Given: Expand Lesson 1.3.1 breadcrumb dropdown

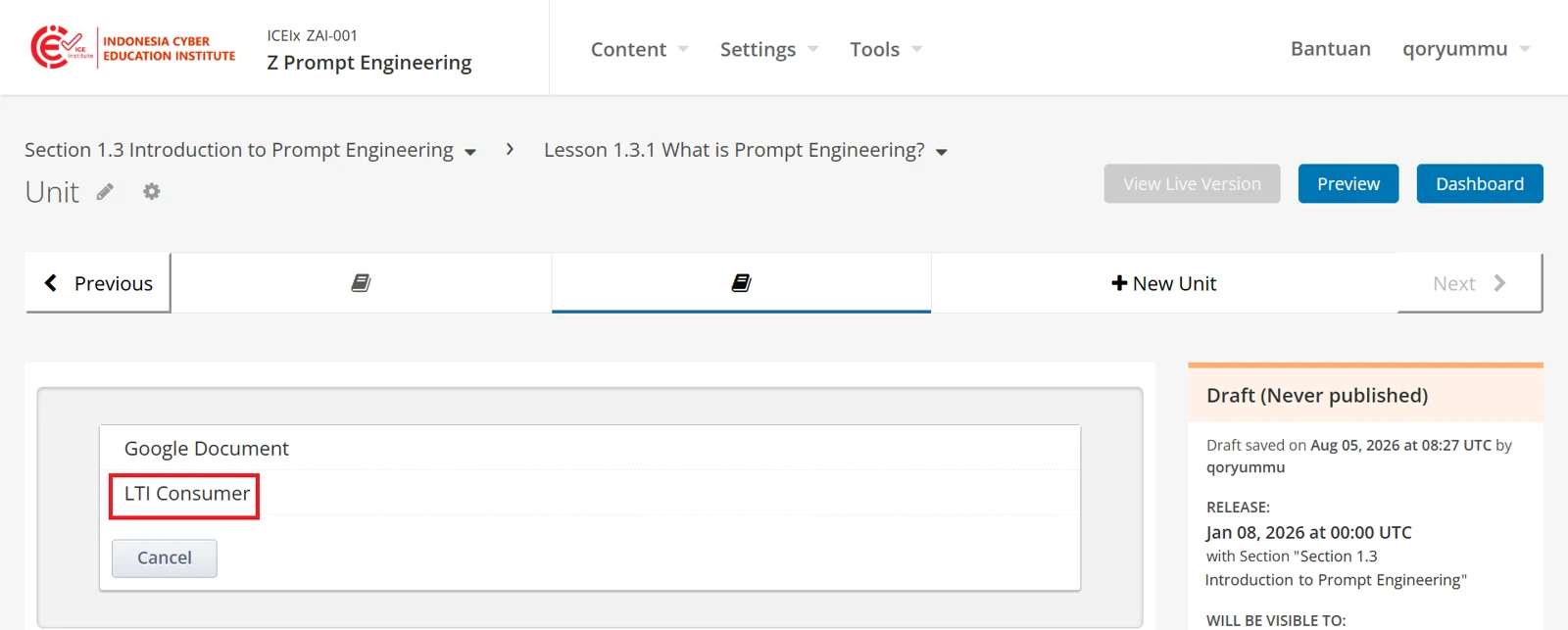Looking at the screenshot, I should 746,150.
